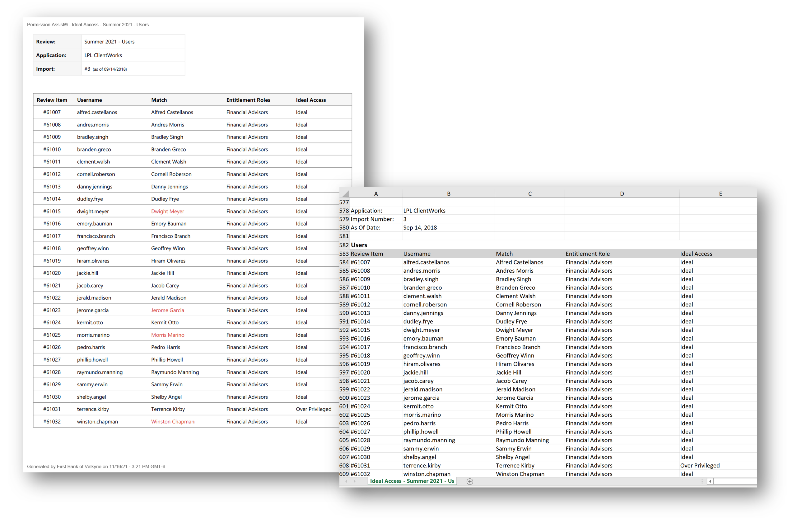Screen dimensions: 802x518
Task: Select column C header in spreadsheet
Action: tap(530, 193)
